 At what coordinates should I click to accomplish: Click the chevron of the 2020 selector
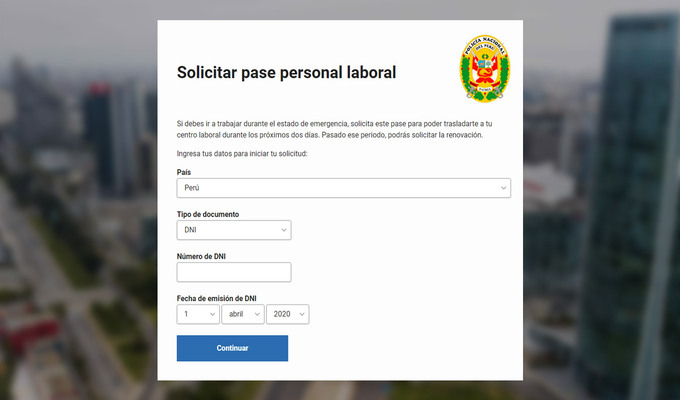pos(302,314)
